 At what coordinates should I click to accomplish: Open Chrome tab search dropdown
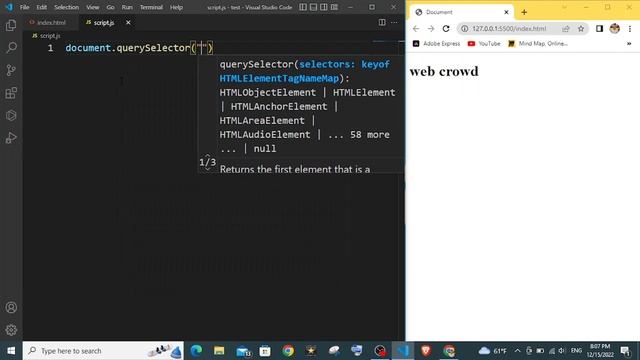pyautogui.click(x=564, y=7)
